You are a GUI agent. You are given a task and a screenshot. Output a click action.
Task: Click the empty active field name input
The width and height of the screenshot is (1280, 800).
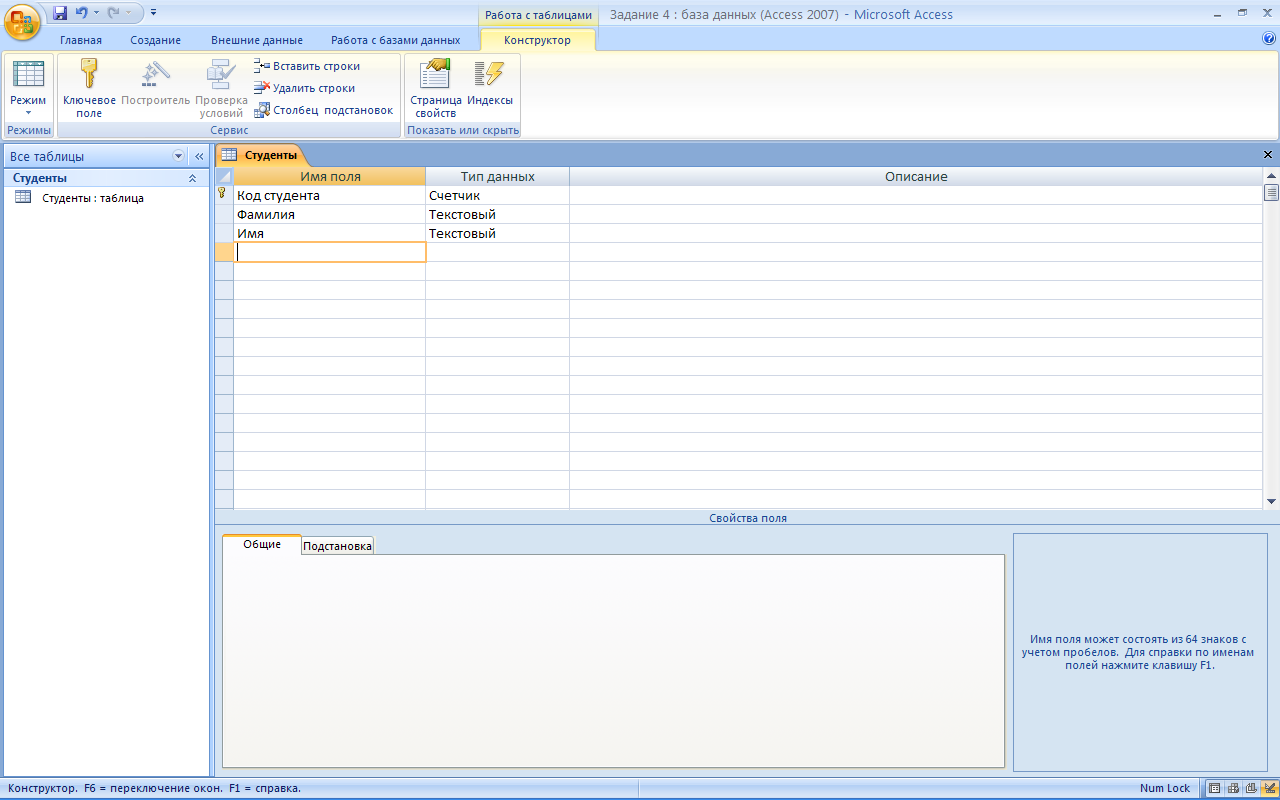tap(330, 253)
